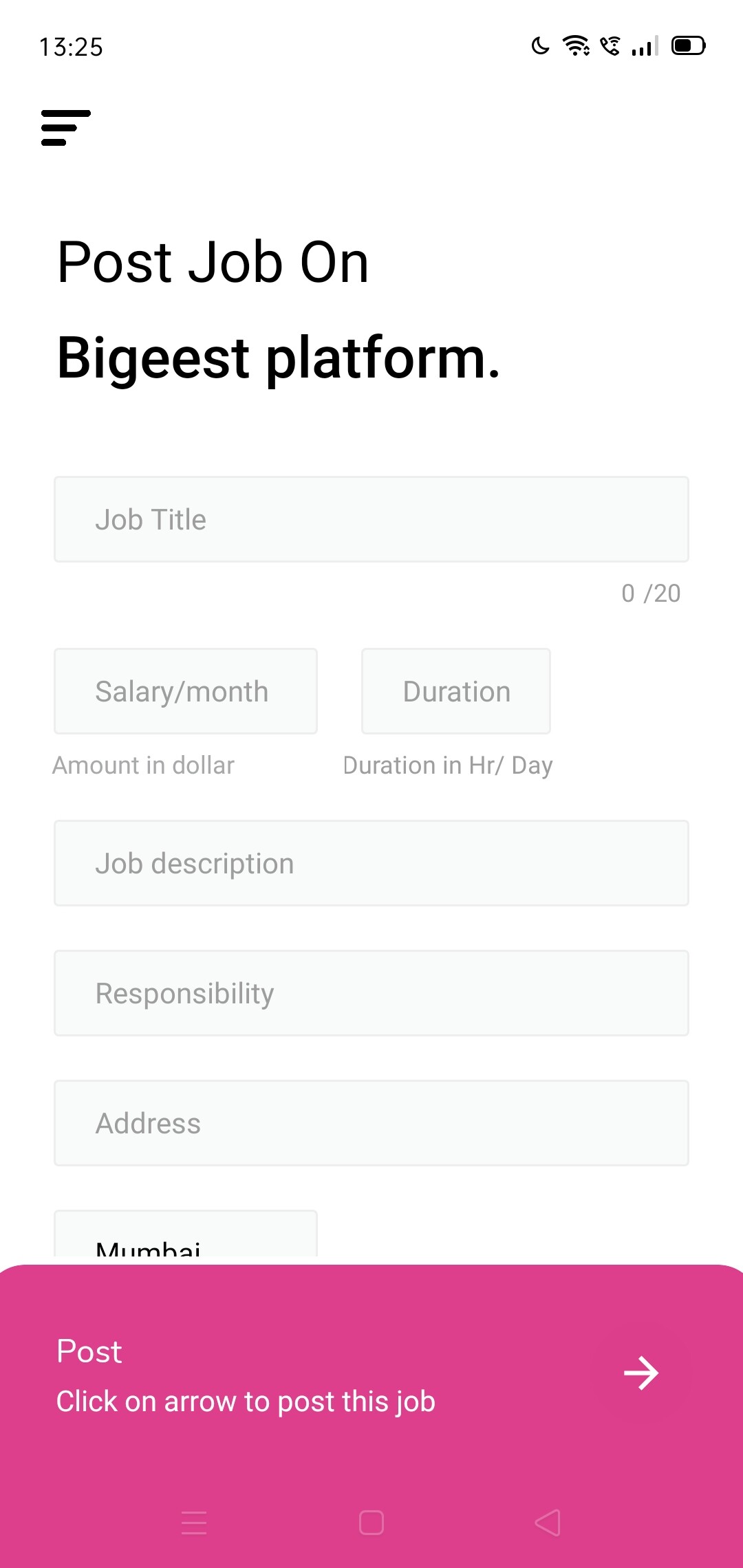Tap the Address input field
743x1568 pixels.
point(371,1123)
